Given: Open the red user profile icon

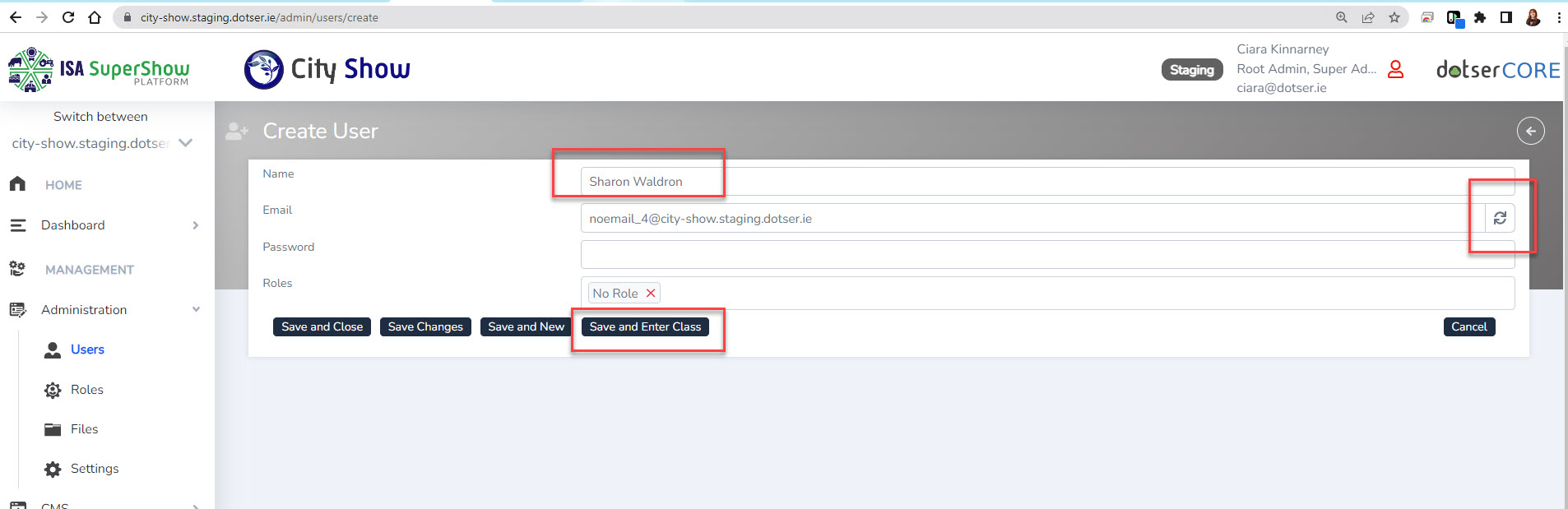Looking at the screenshot, I should 1395,69.
